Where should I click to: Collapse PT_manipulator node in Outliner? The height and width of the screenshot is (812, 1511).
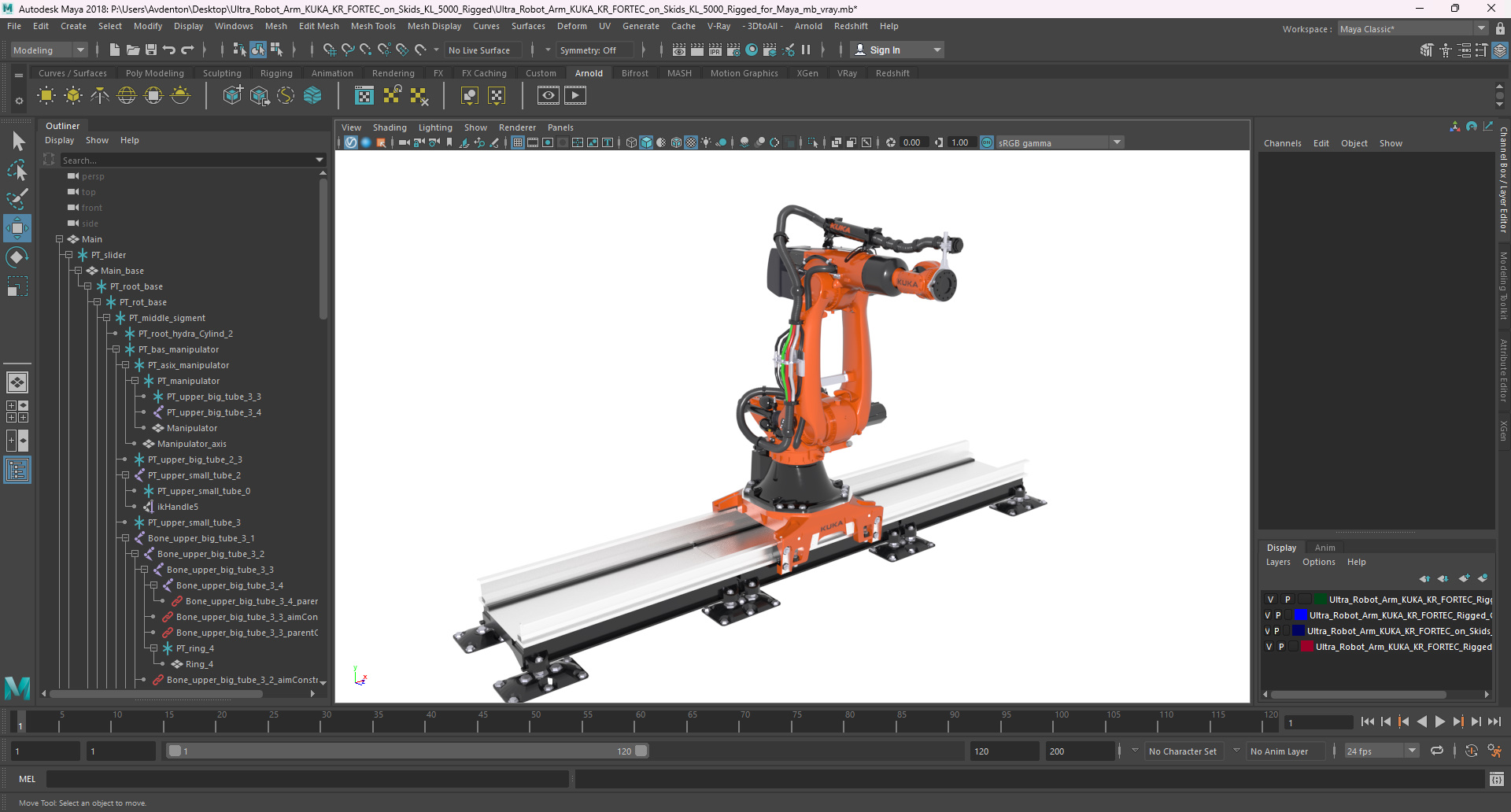pyautogui.click(x=135, y=381)
